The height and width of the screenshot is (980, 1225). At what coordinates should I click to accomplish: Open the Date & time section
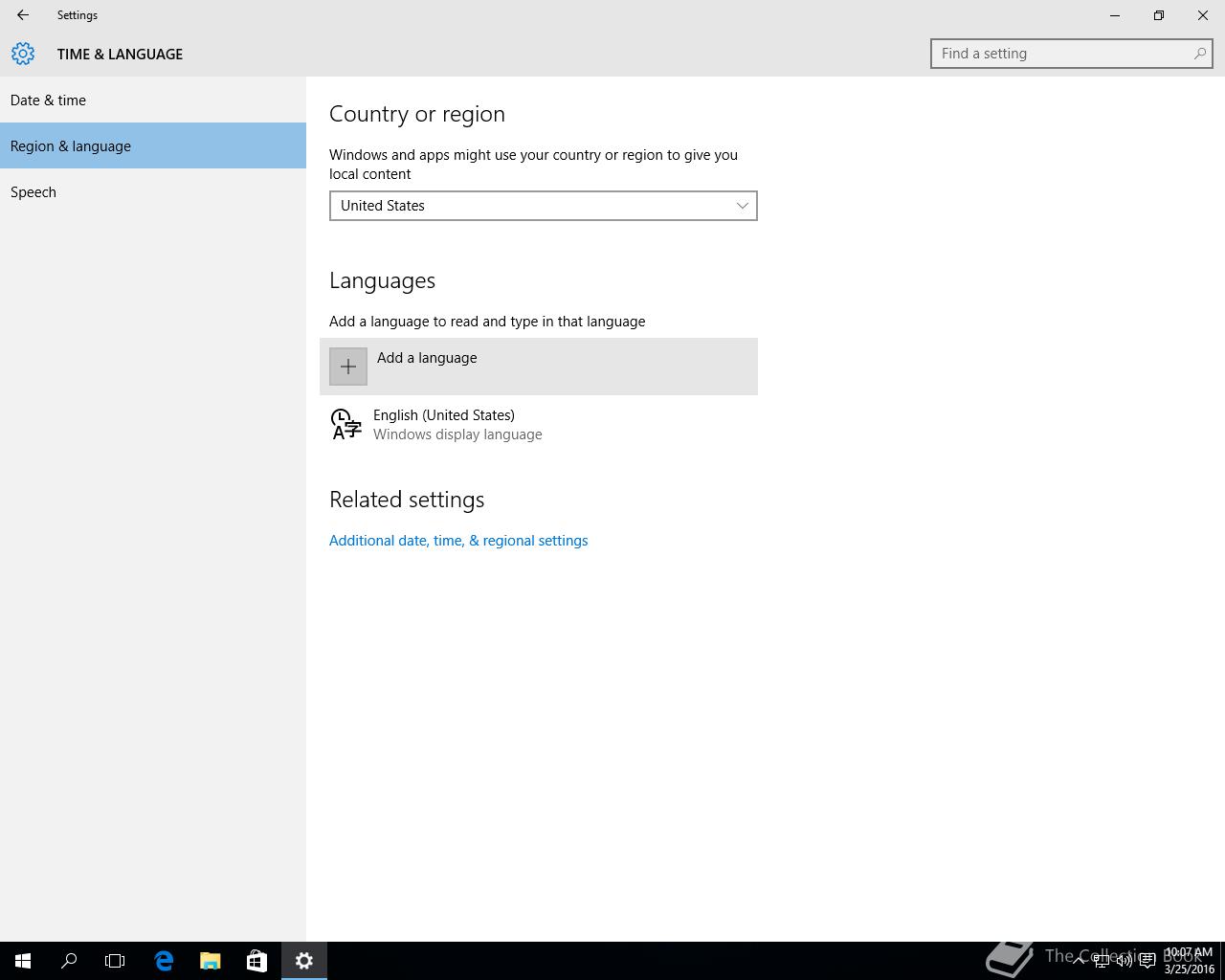click(153, 100)
